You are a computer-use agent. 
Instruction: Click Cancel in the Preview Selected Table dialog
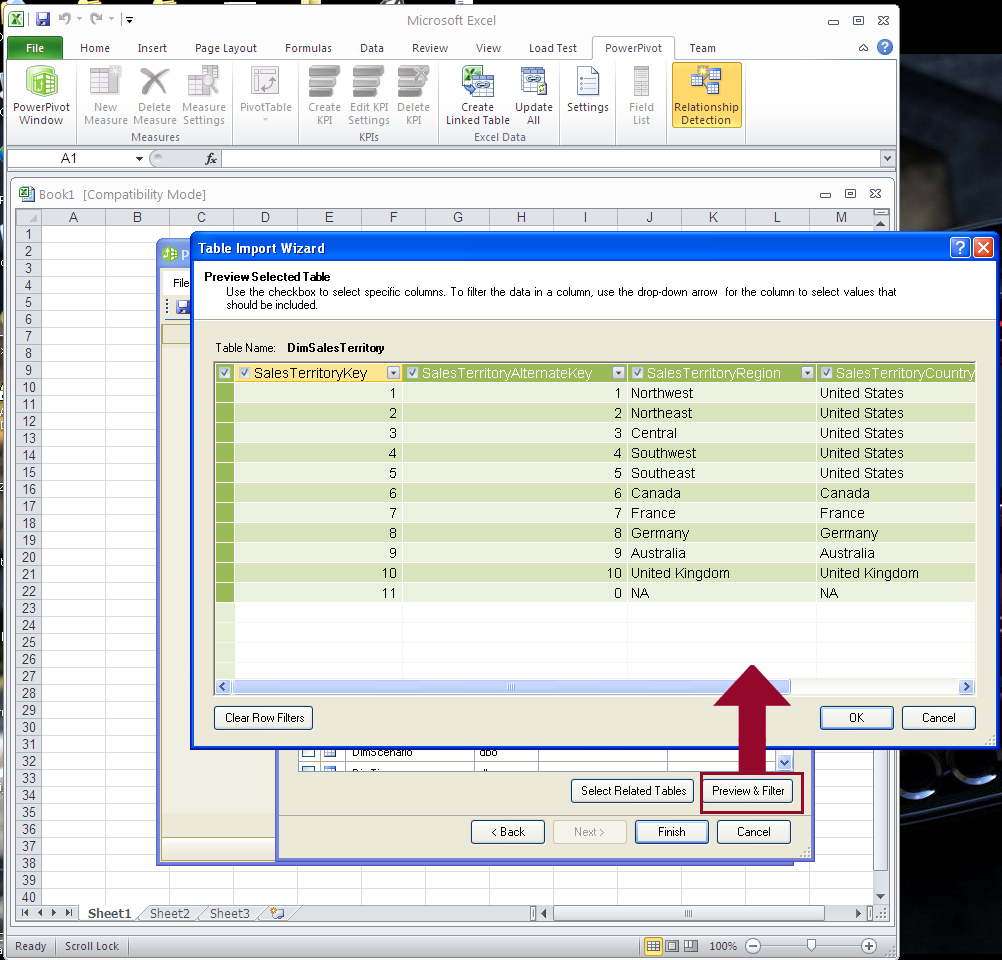pyautogui.click(x=938, y=718)
